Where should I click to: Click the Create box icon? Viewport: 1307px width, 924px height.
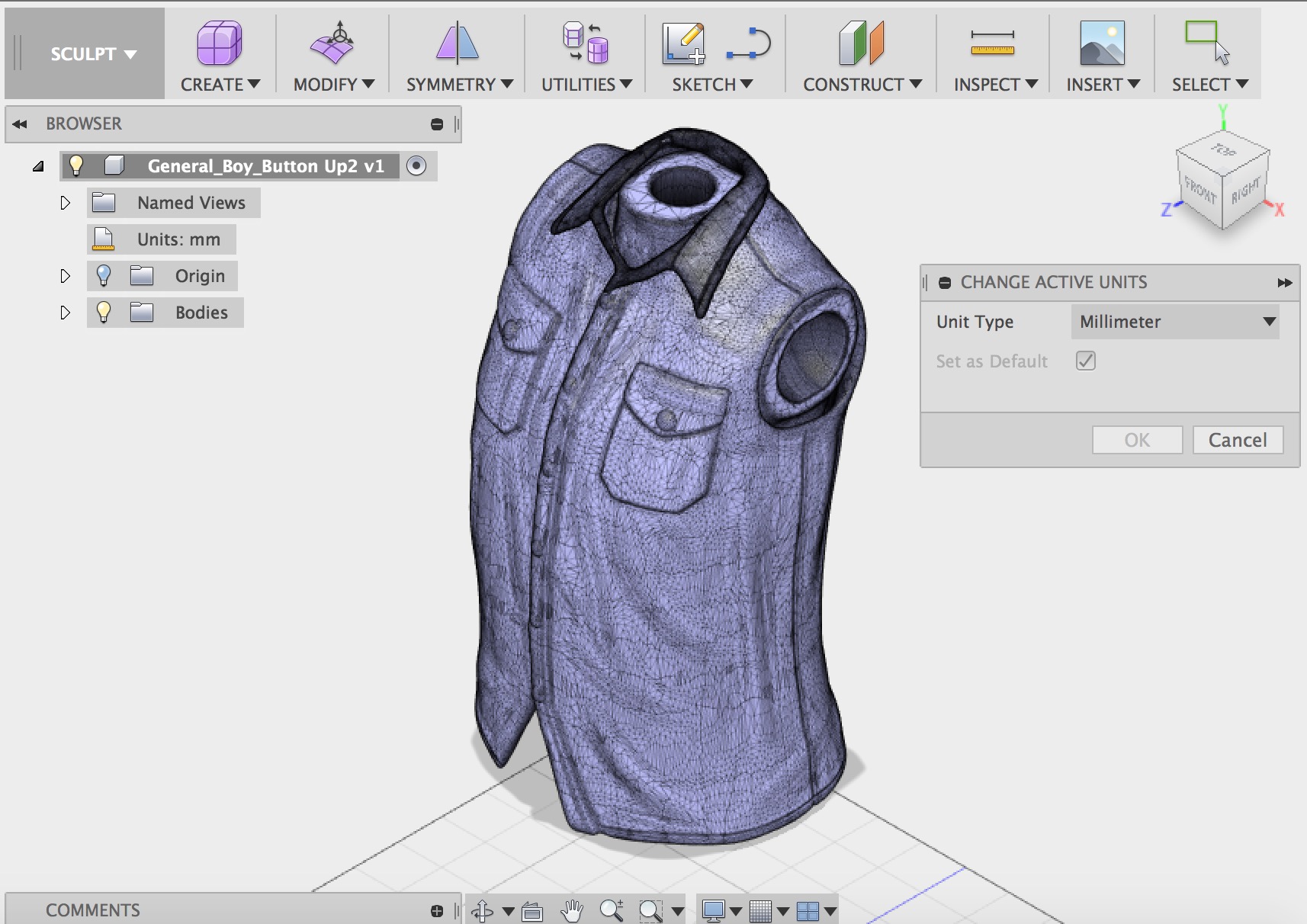(x=220, y=43)
